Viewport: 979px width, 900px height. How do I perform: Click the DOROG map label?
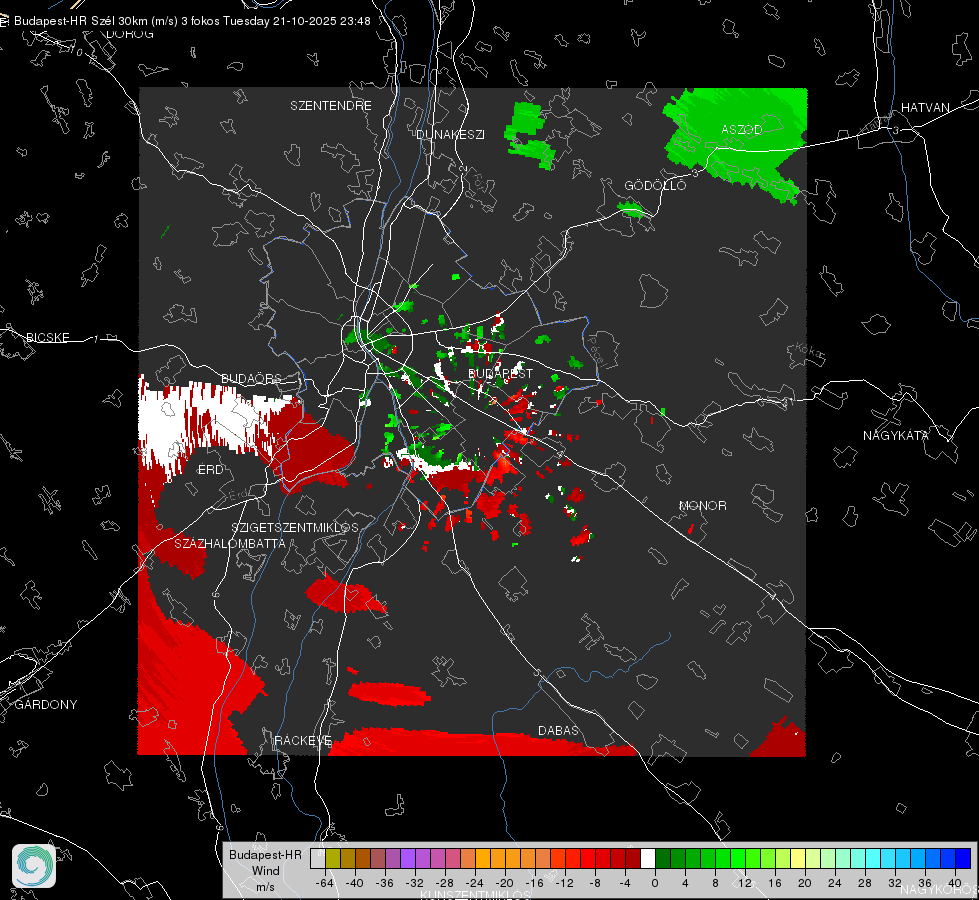[130, 34]
